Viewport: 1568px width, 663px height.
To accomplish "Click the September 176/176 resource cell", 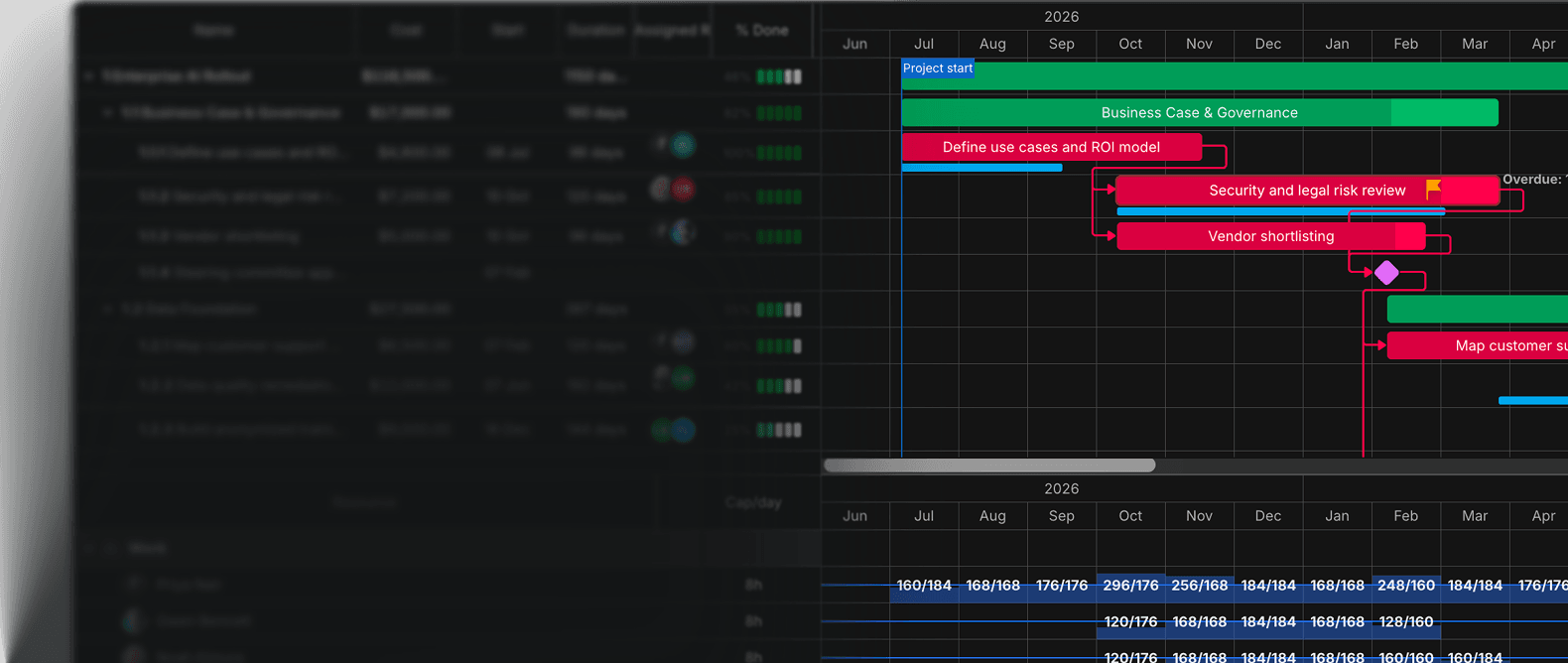I will tap(1062, 586).
